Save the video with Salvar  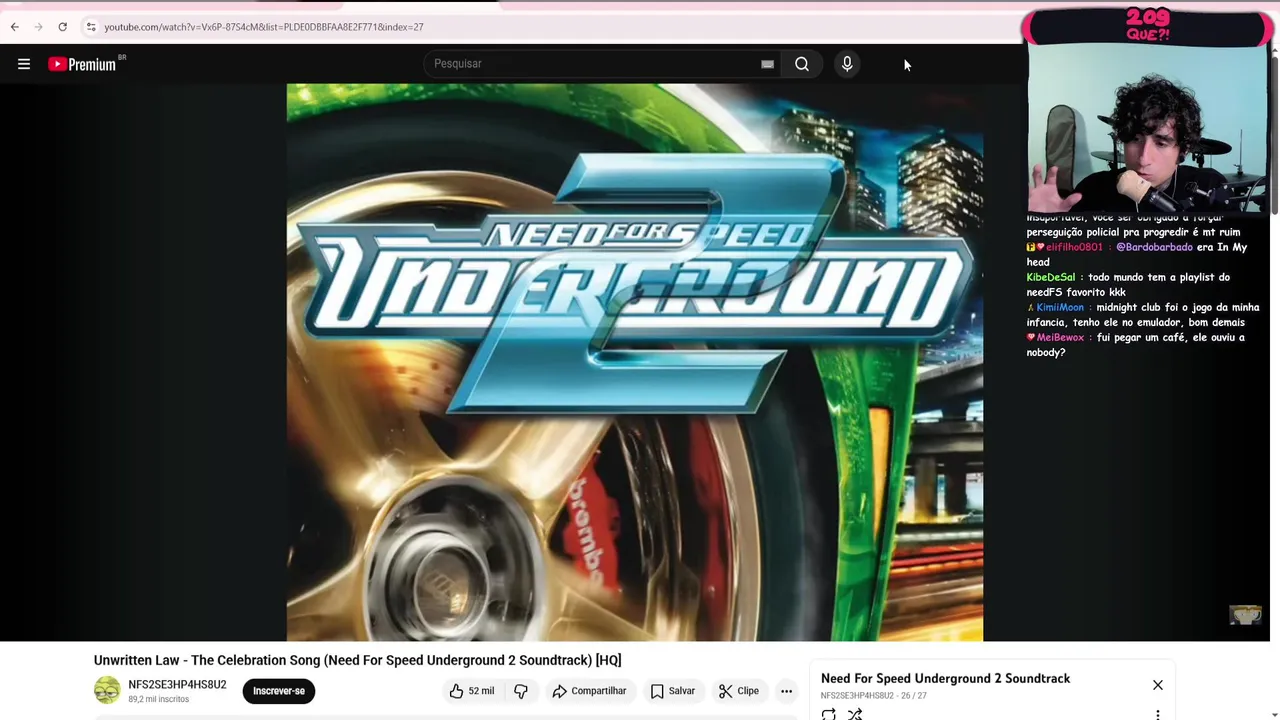coord(672,691)
